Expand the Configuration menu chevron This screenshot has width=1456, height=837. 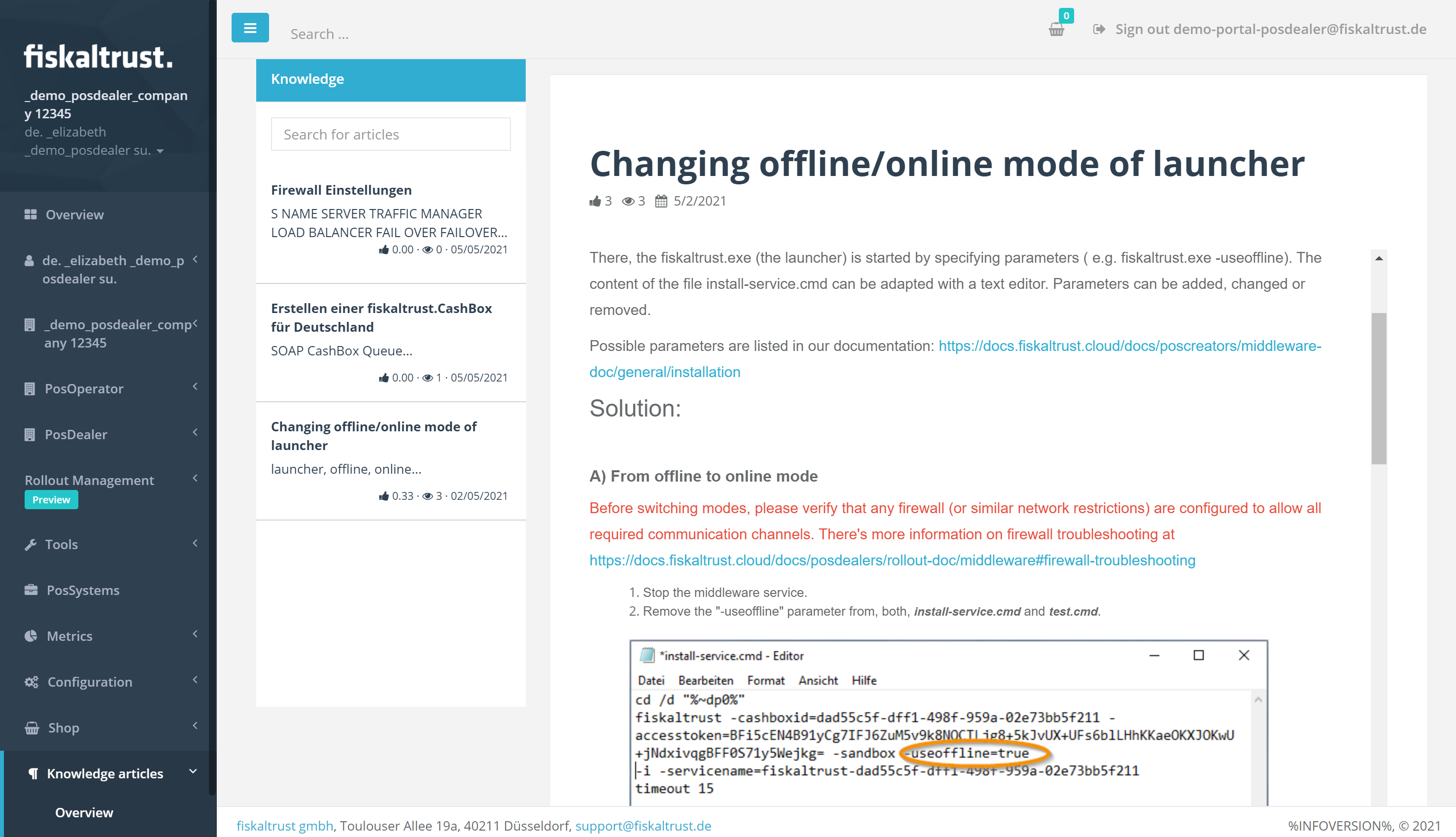[195, 679]
